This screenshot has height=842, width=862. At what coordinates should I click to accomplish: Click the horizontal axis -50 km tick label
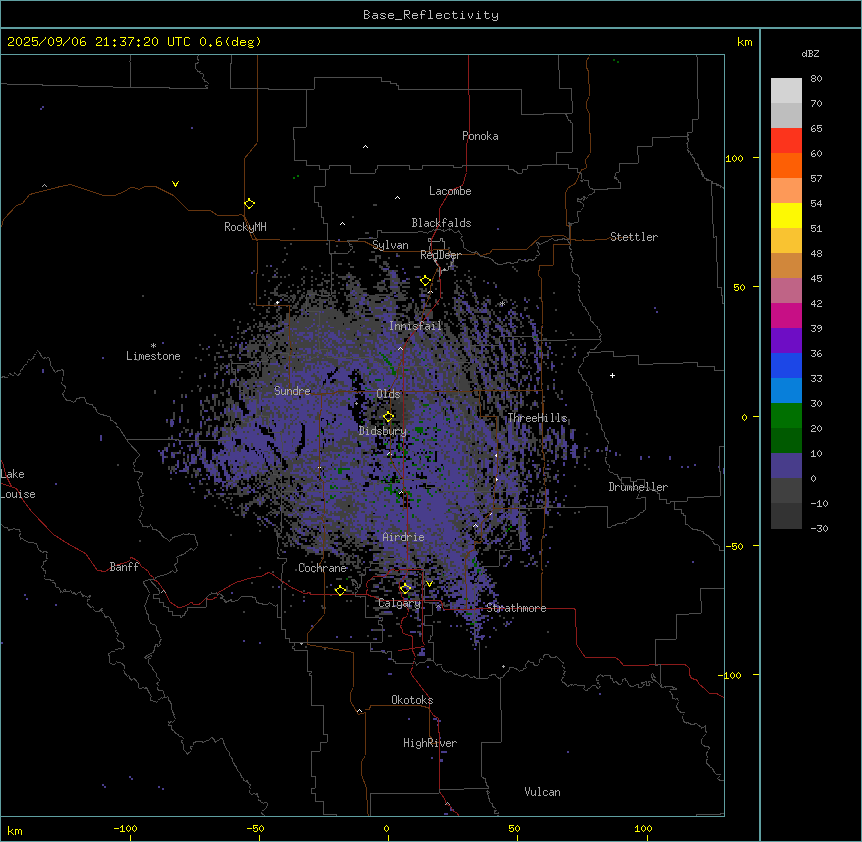(x=255, y=828)
